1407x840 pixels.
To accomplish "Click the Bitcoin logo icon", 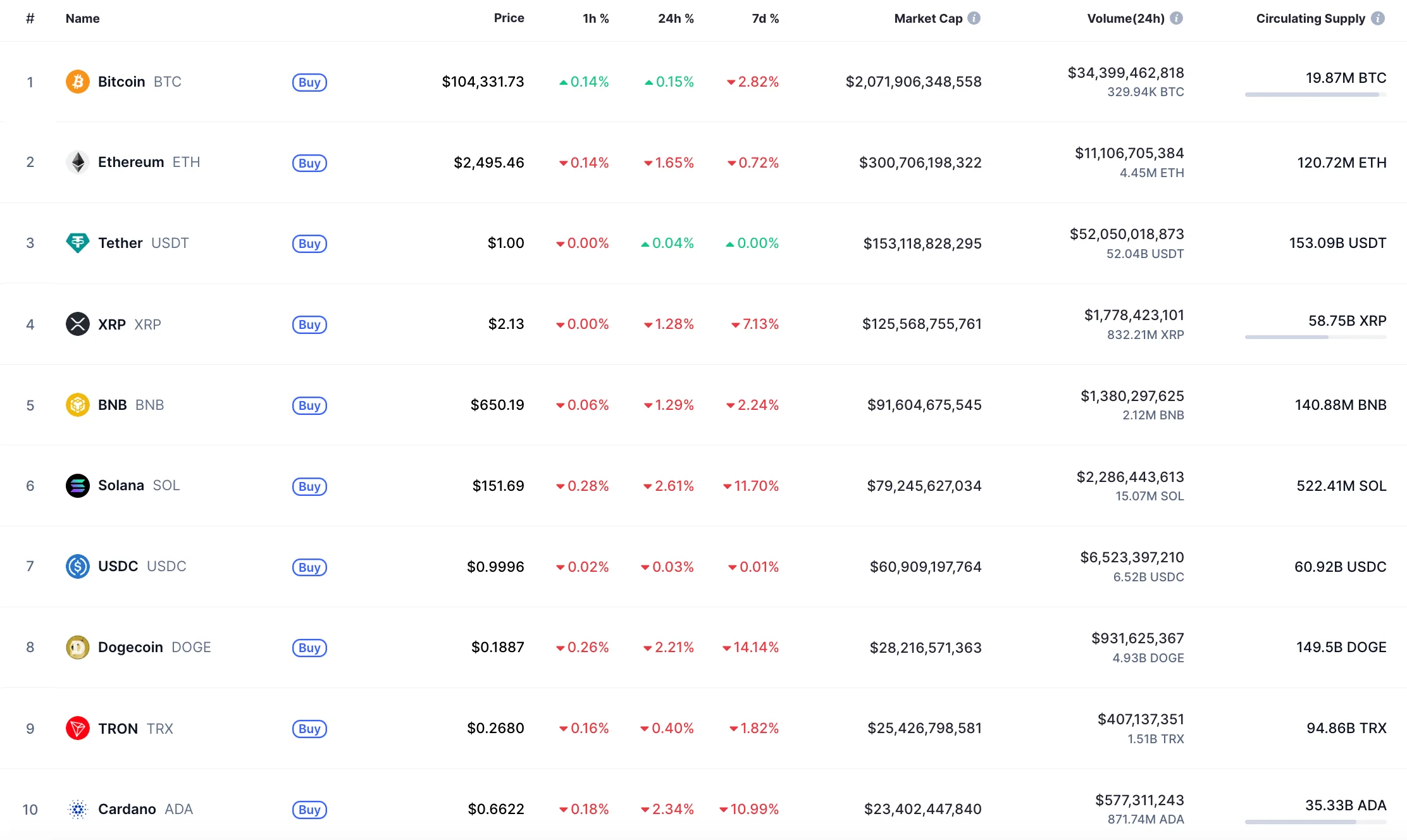I will [x=78, y=82].
